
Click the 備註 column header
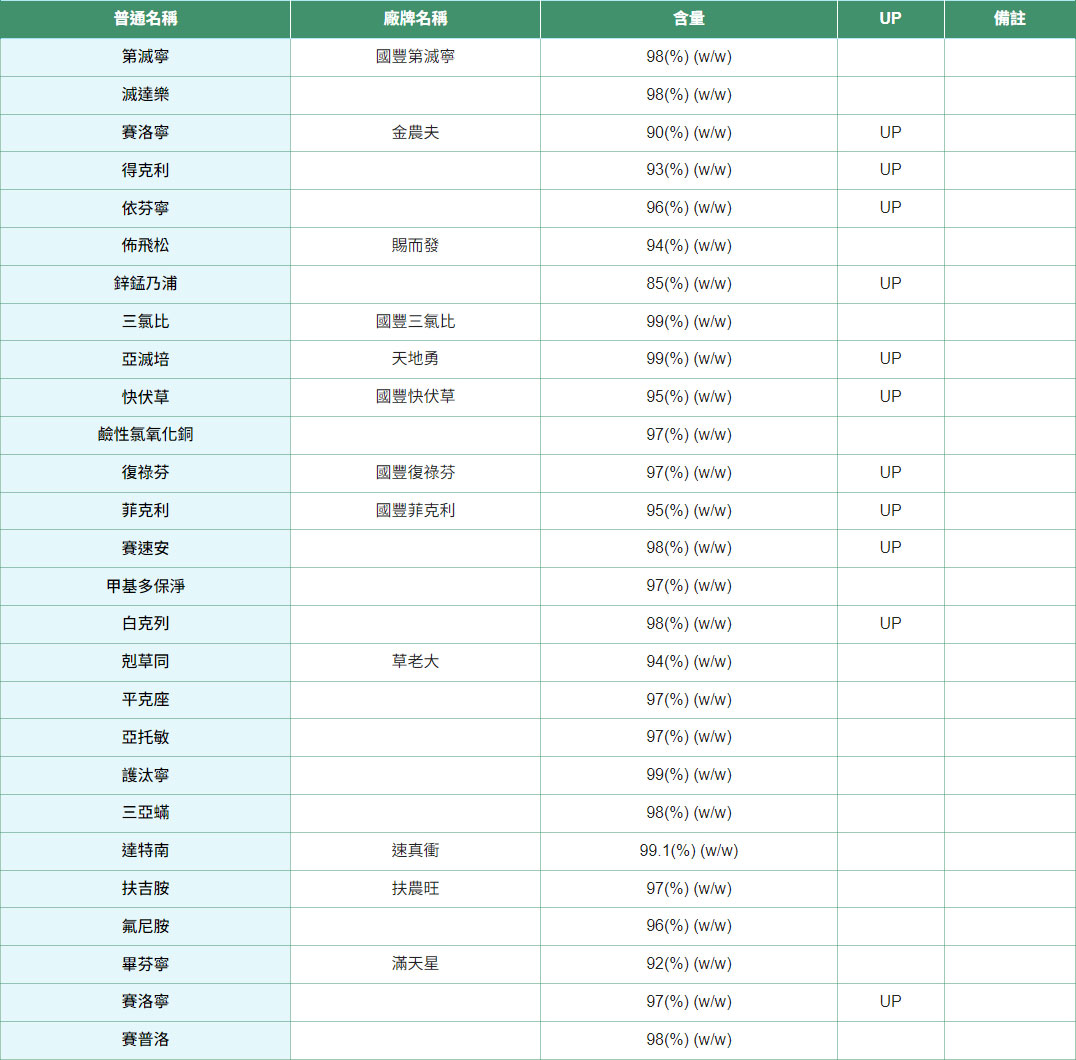click(1009, 19)
